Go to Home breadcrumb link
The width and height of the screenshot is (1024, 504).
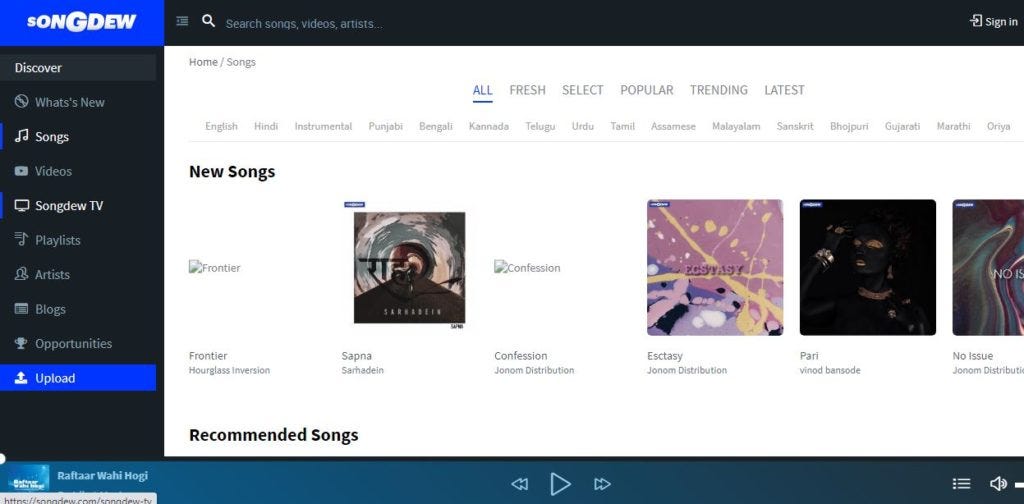point(203,62)
